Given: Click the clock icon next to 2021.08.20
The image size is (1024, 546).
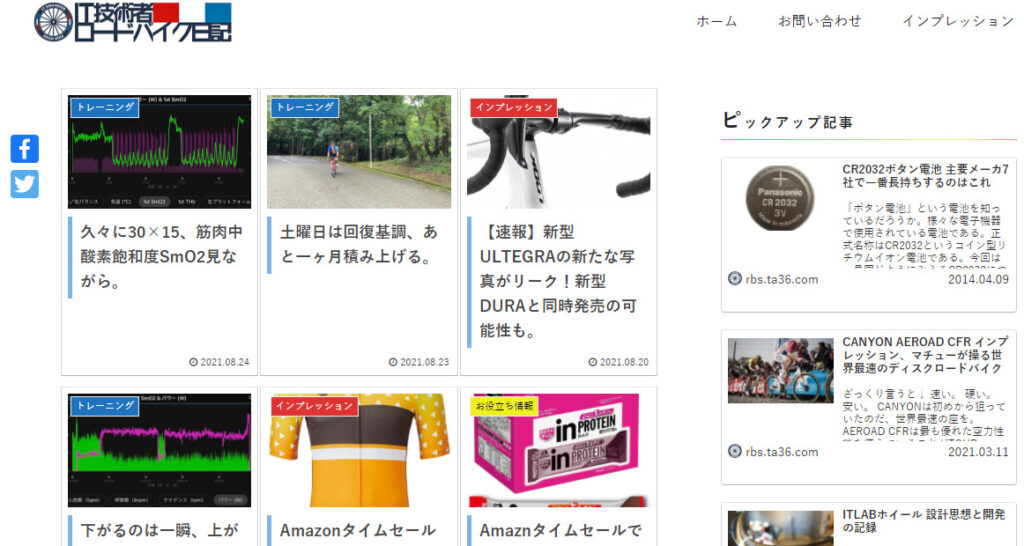Looking at the screenshot, I should pos(593,362).
